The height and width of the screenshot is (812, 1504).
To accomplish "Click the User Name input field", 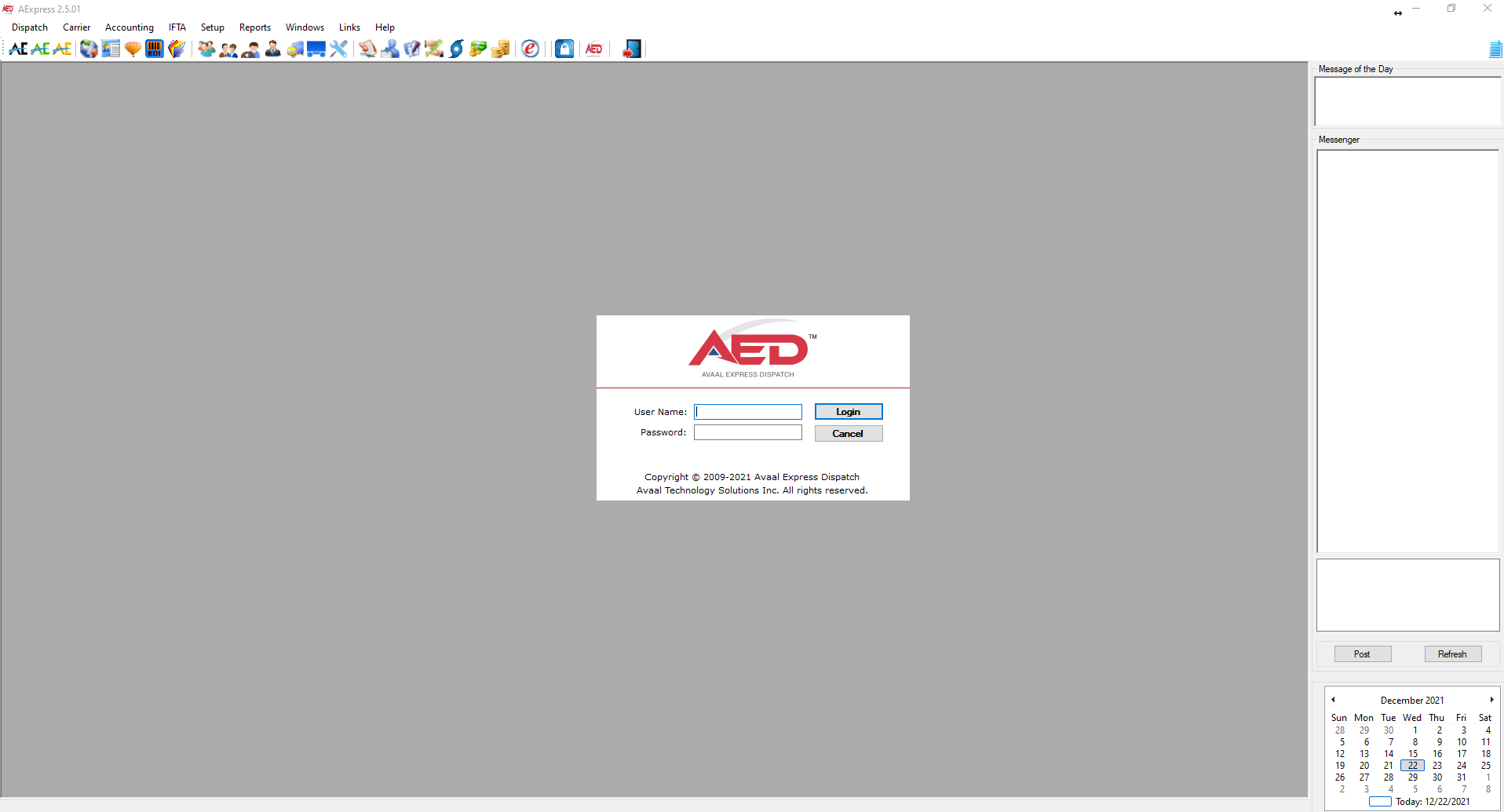I will click(x=747, y=411).
